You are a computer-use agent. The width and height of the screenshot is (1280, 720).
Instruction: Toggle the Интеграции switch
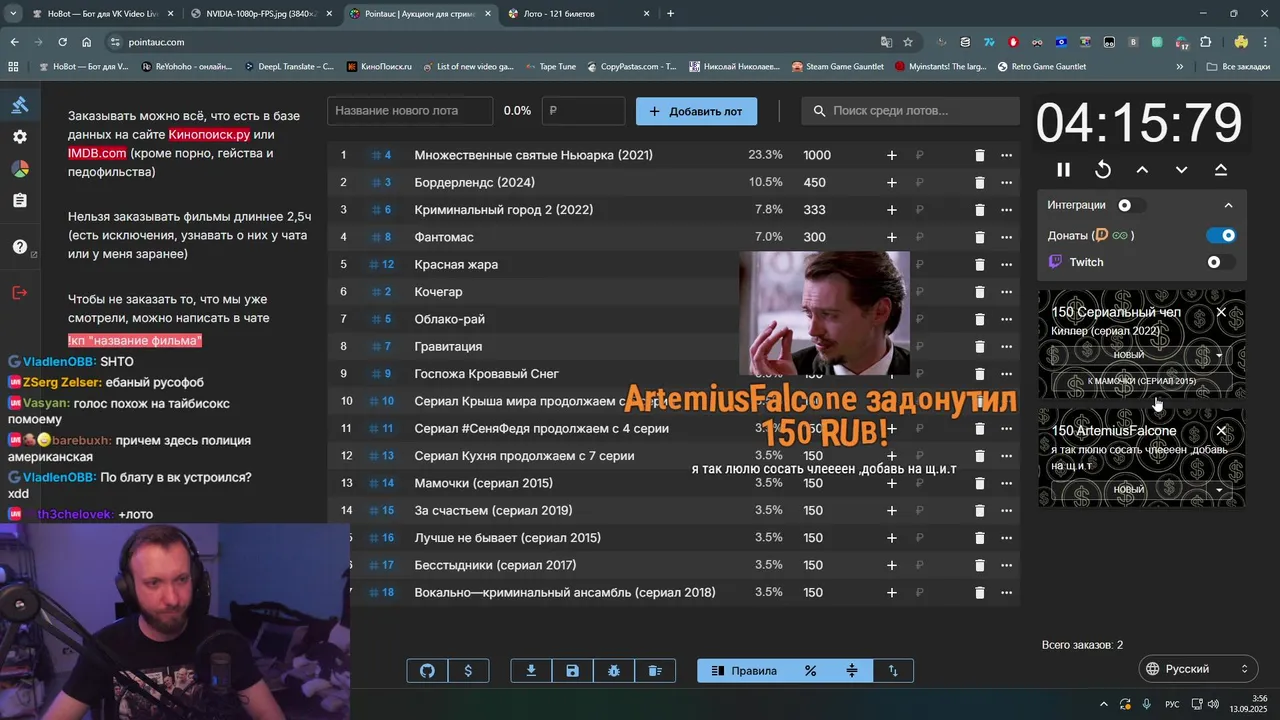click(x=1131, y=205)
